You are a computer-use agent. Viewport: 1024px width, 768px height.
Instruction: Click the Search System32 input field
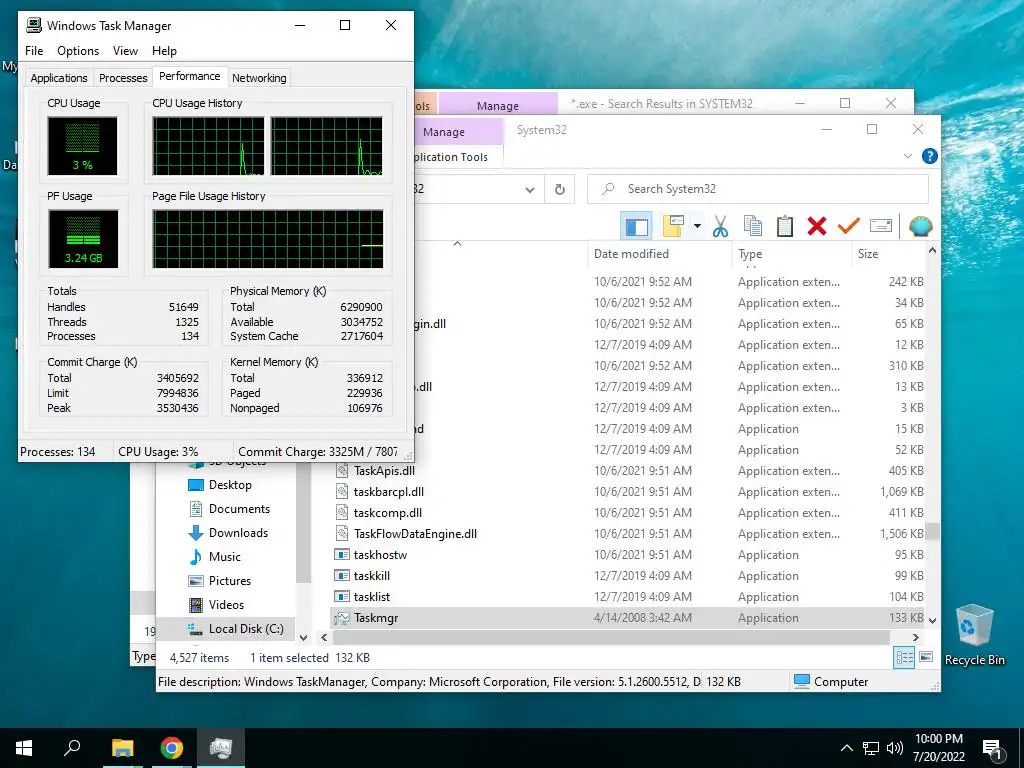(x=758, y=189)
